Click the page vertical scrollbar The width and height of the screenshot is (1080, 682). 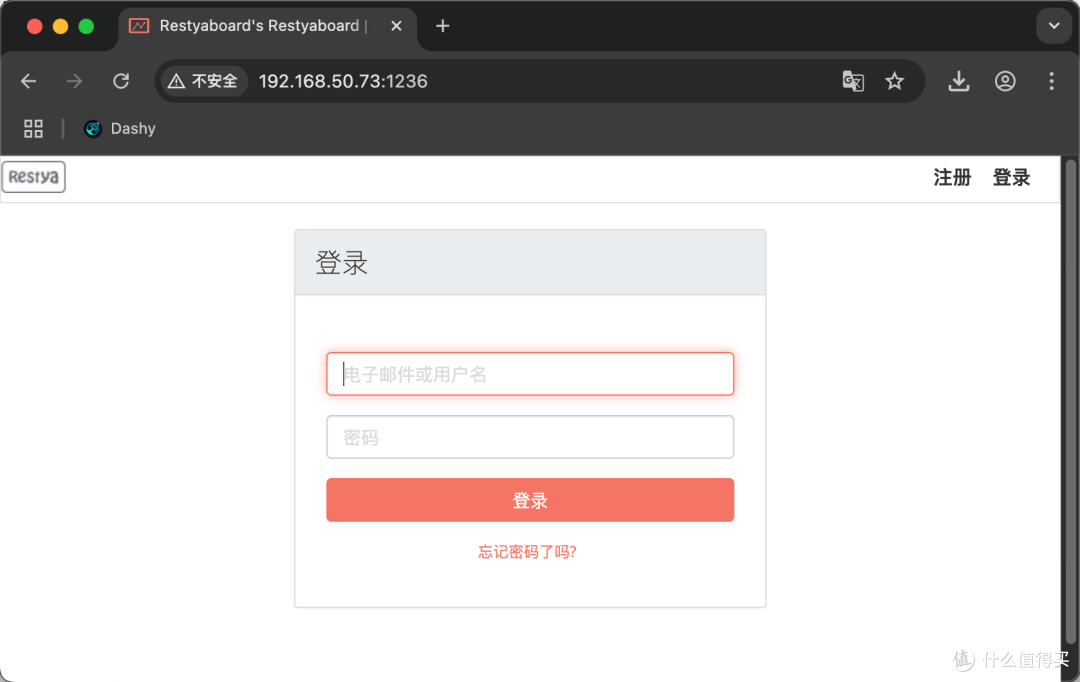coord(1070,402)
